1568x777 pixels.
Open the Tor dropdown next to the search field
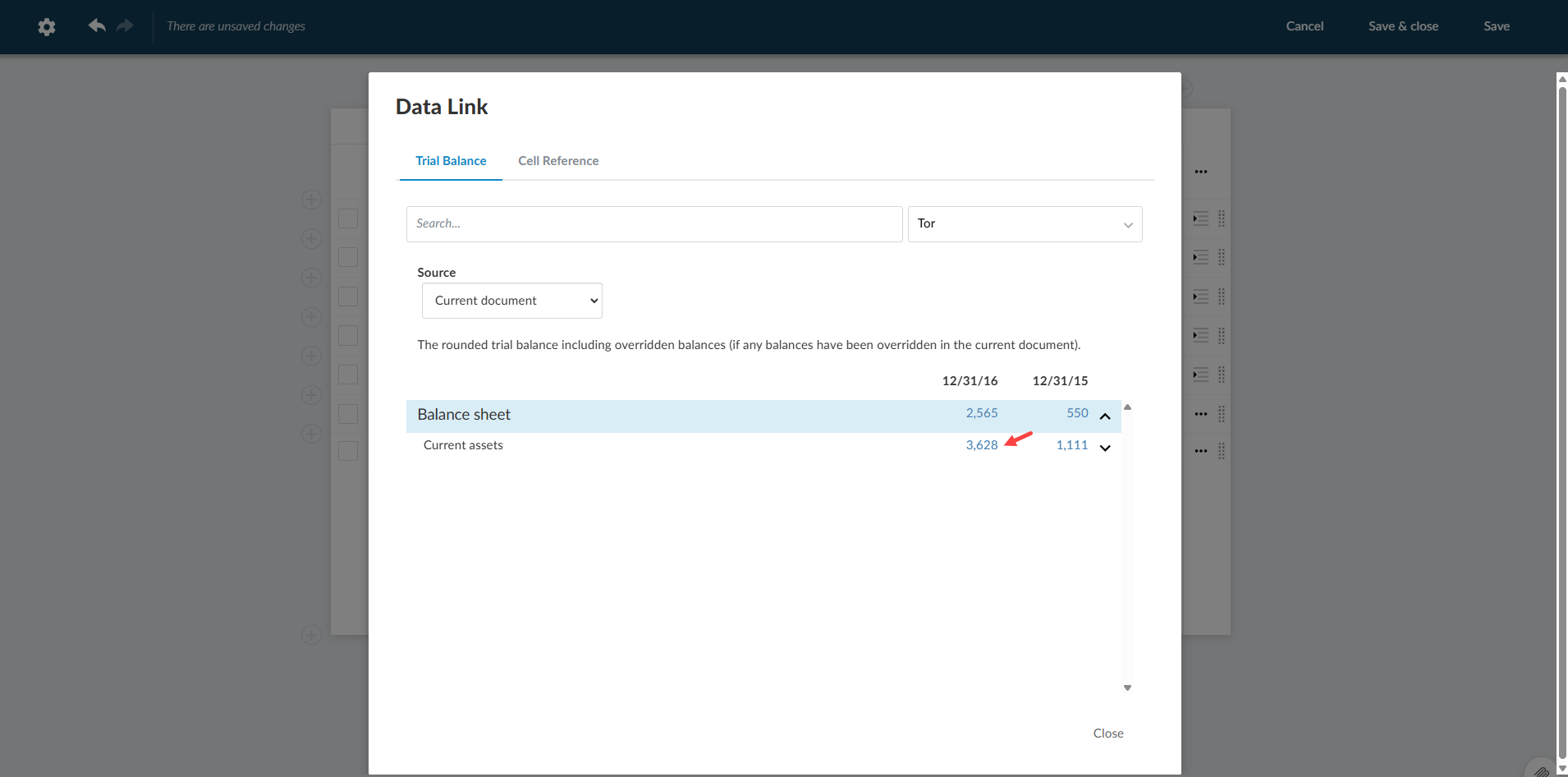(1024, 223)
